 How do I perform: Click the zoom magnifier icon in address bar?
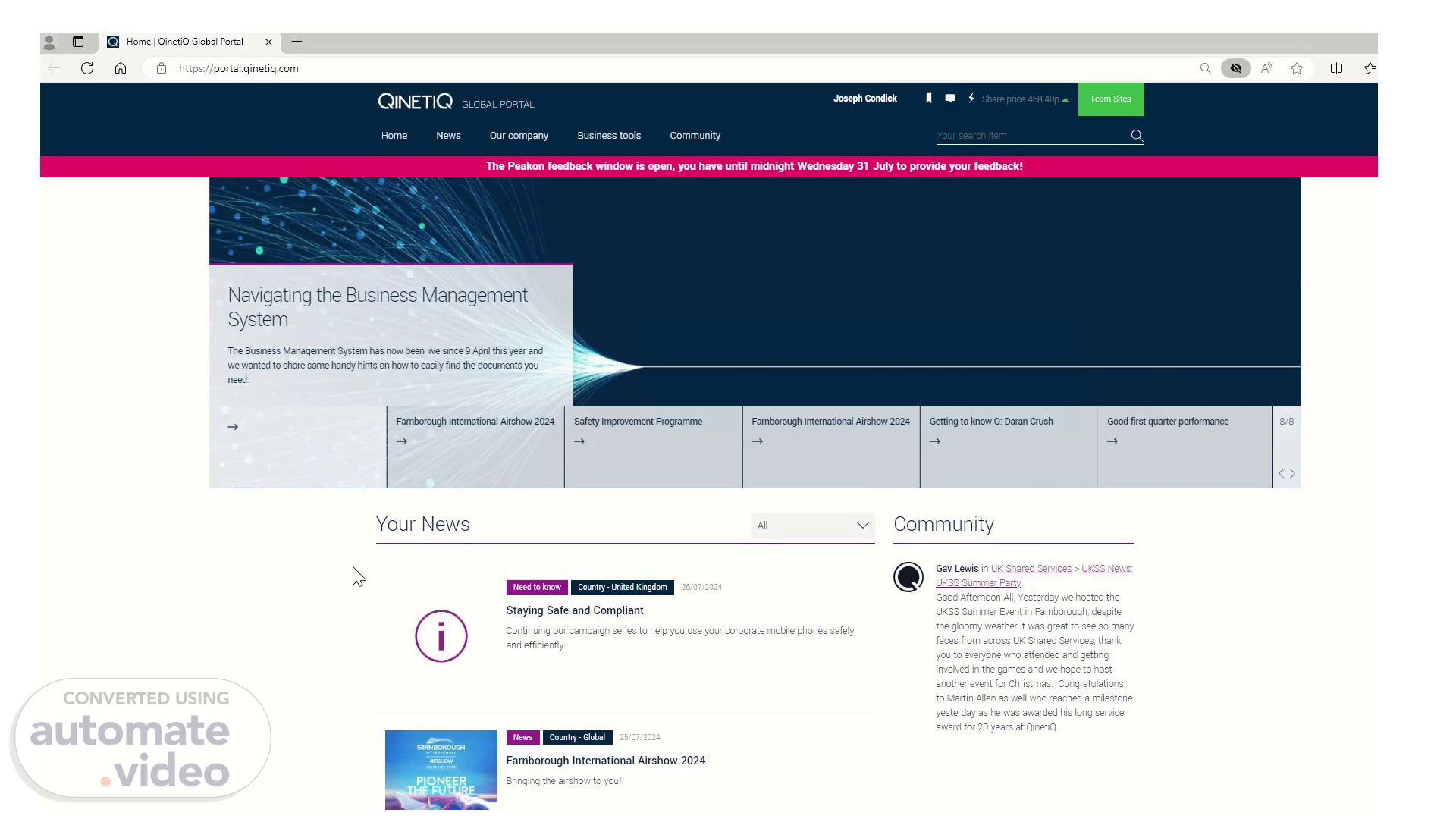(x=1205, y=68)
